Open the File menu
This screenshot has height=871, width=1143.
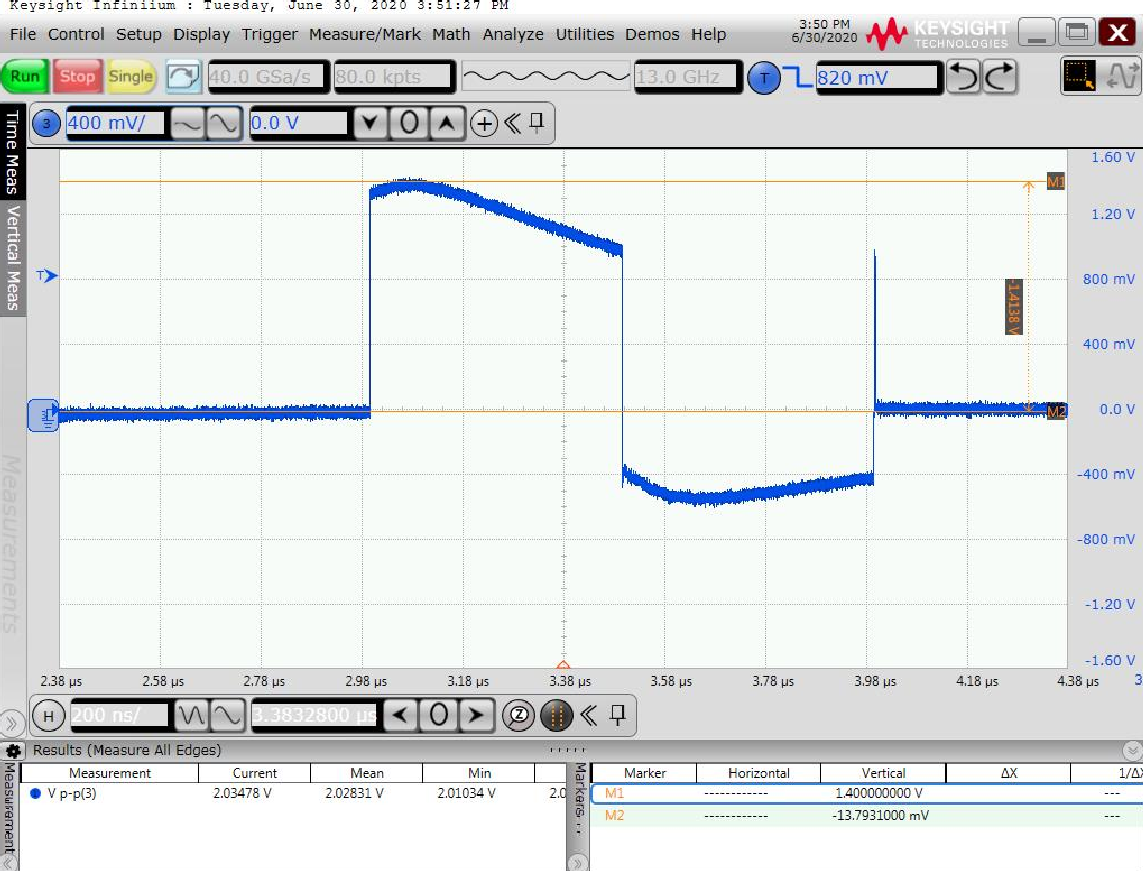point(23,34)
